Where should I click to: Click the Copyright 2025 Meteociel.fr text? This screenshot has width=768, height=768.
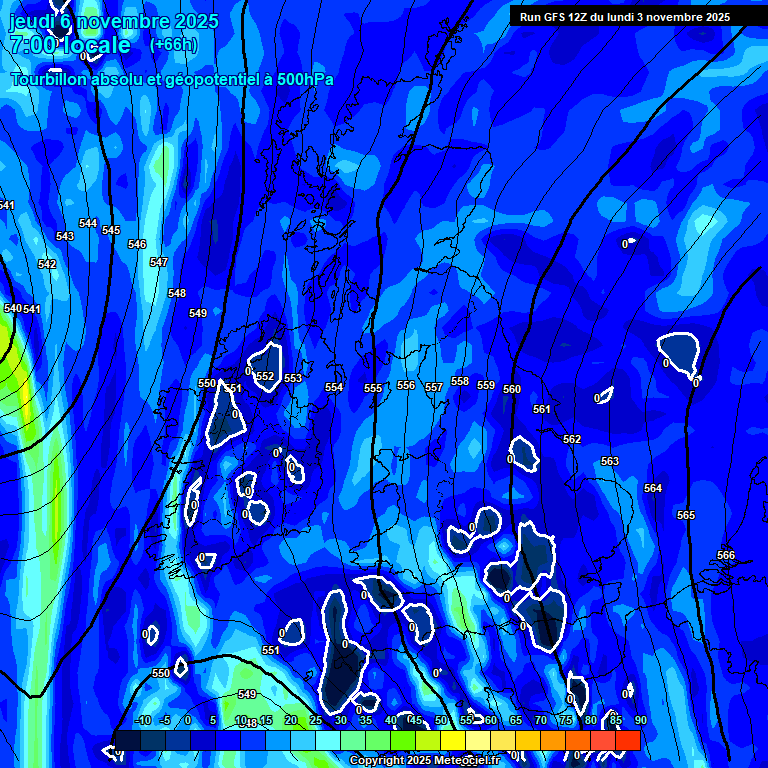coord(425,761)
